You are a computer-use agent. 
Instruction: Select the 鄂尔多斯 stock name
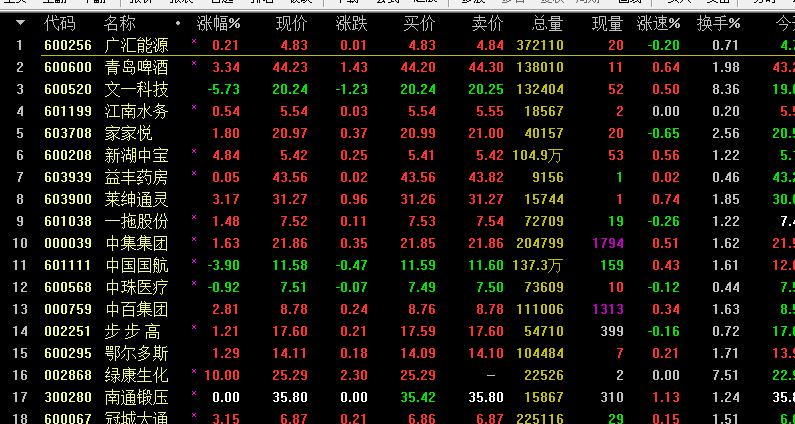coord(136,353)
